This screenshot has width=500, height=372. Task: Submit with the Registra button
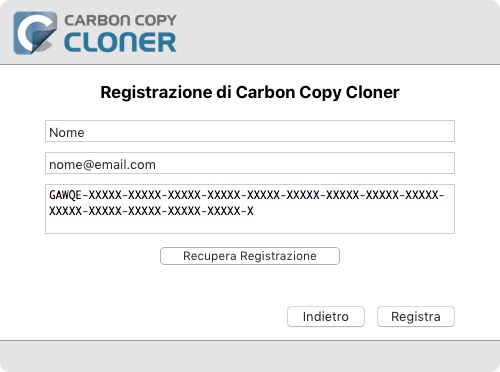tap(416, 317)
